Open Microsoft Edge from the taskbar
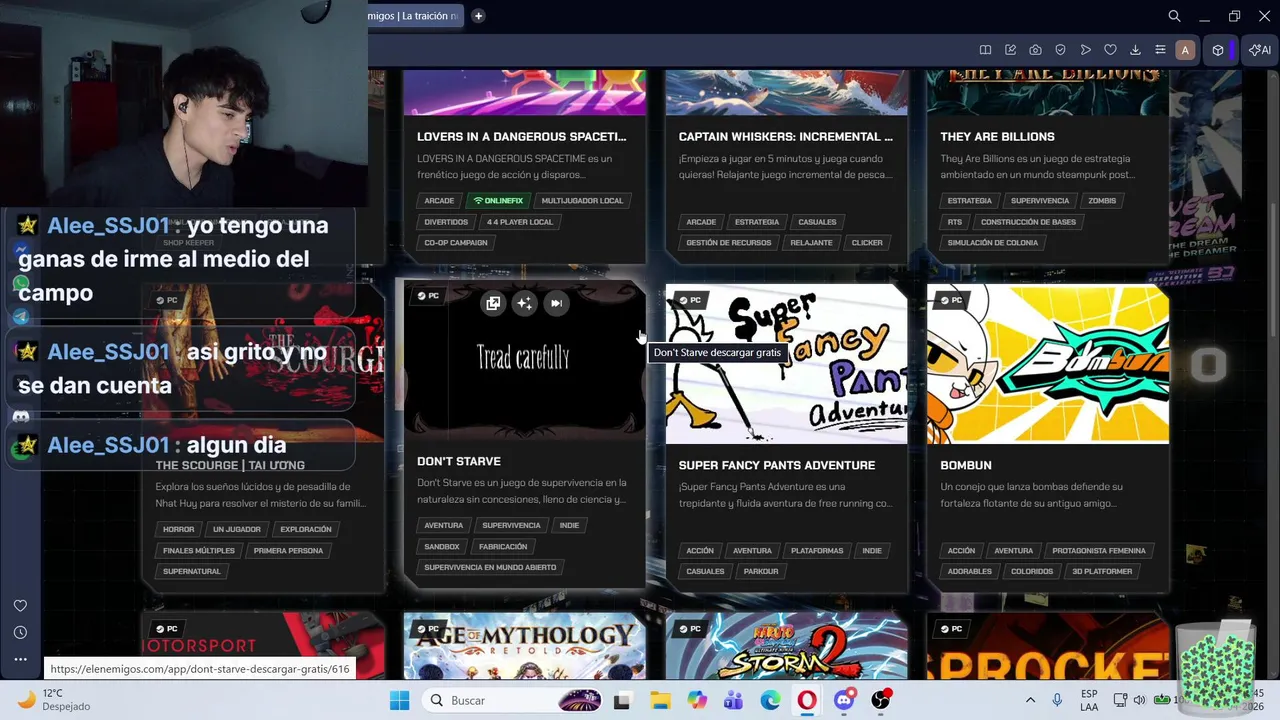This screenshot has height=720, width=1280. click(x=770, y=700)
